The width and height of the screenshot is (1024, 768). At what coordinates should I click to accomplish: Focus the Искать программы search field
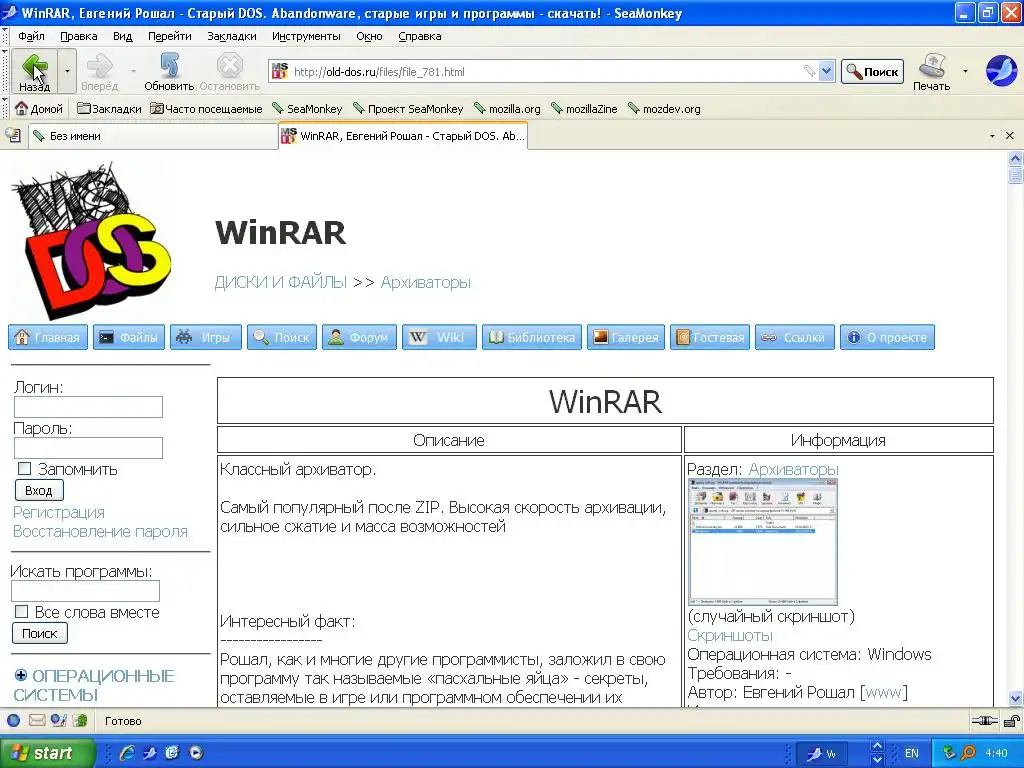(x=85, y=591)
